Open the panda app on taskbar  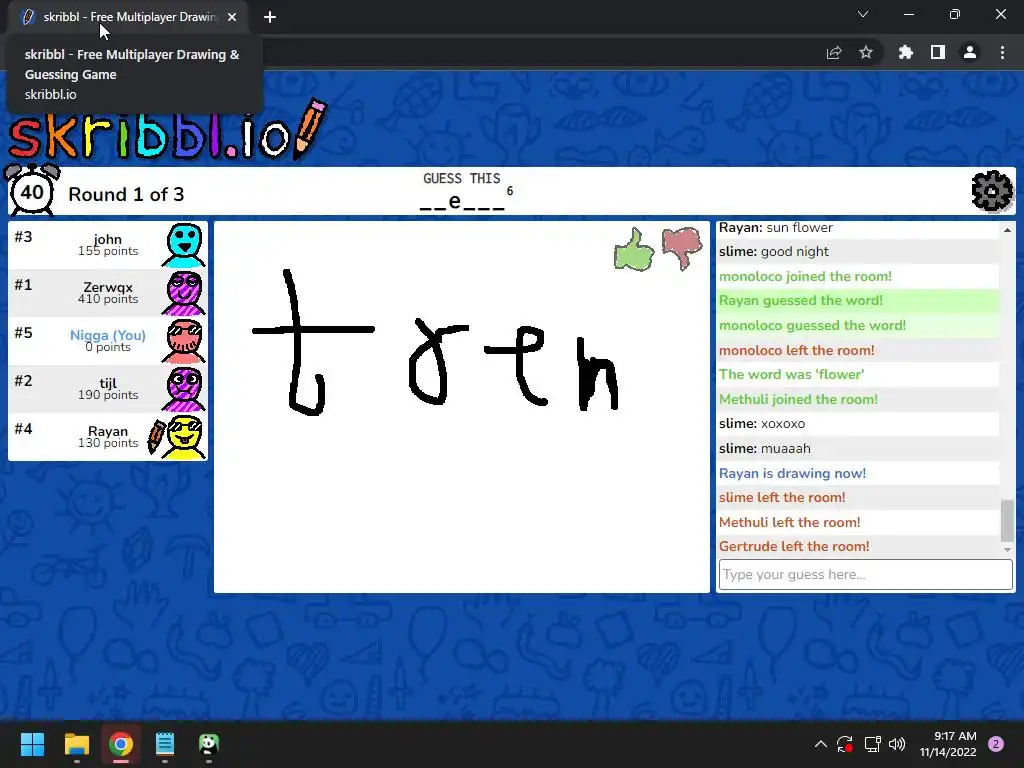[x=208, y=744]
